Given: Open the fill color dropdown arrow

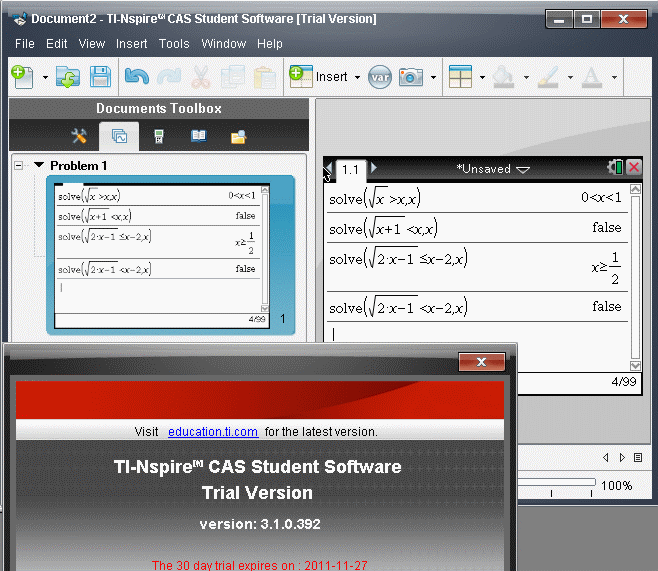Looking at the screenshot, I should [526, 77].
